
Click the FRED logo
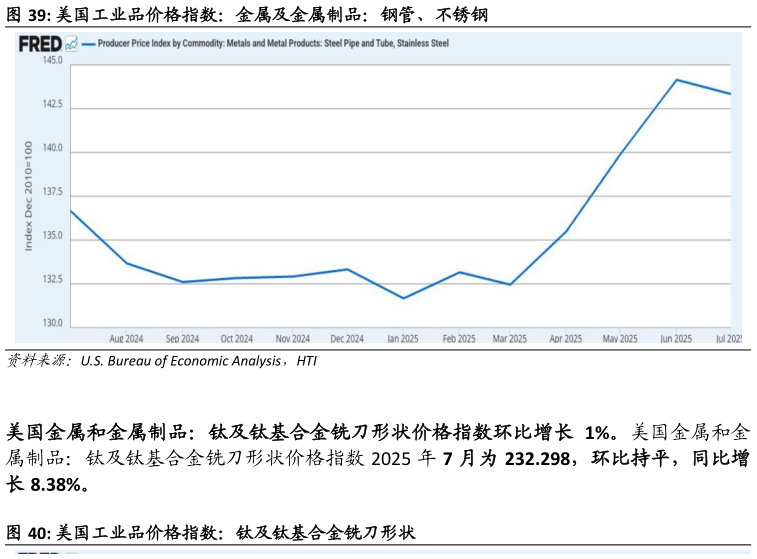click(x=40, y=44)
